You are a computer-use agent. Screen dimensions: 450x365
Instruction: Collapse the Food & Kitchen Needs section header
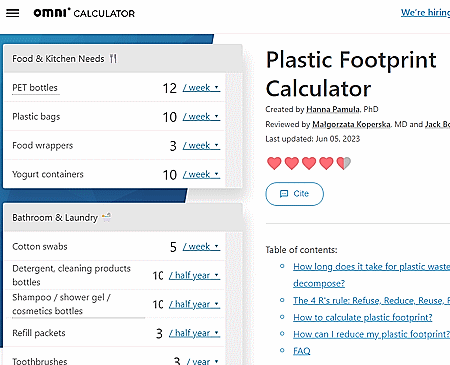point(123,59)
